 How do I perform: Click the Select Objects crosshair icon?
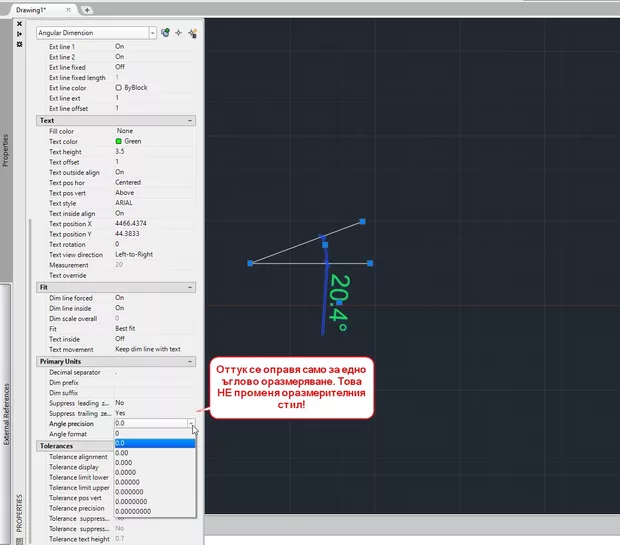178,33
